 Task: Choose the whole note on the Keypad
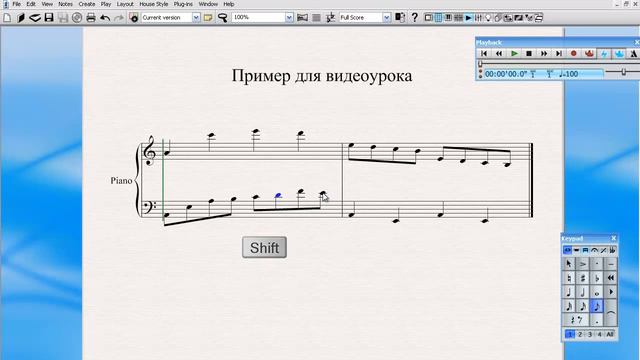coord(597,292)
